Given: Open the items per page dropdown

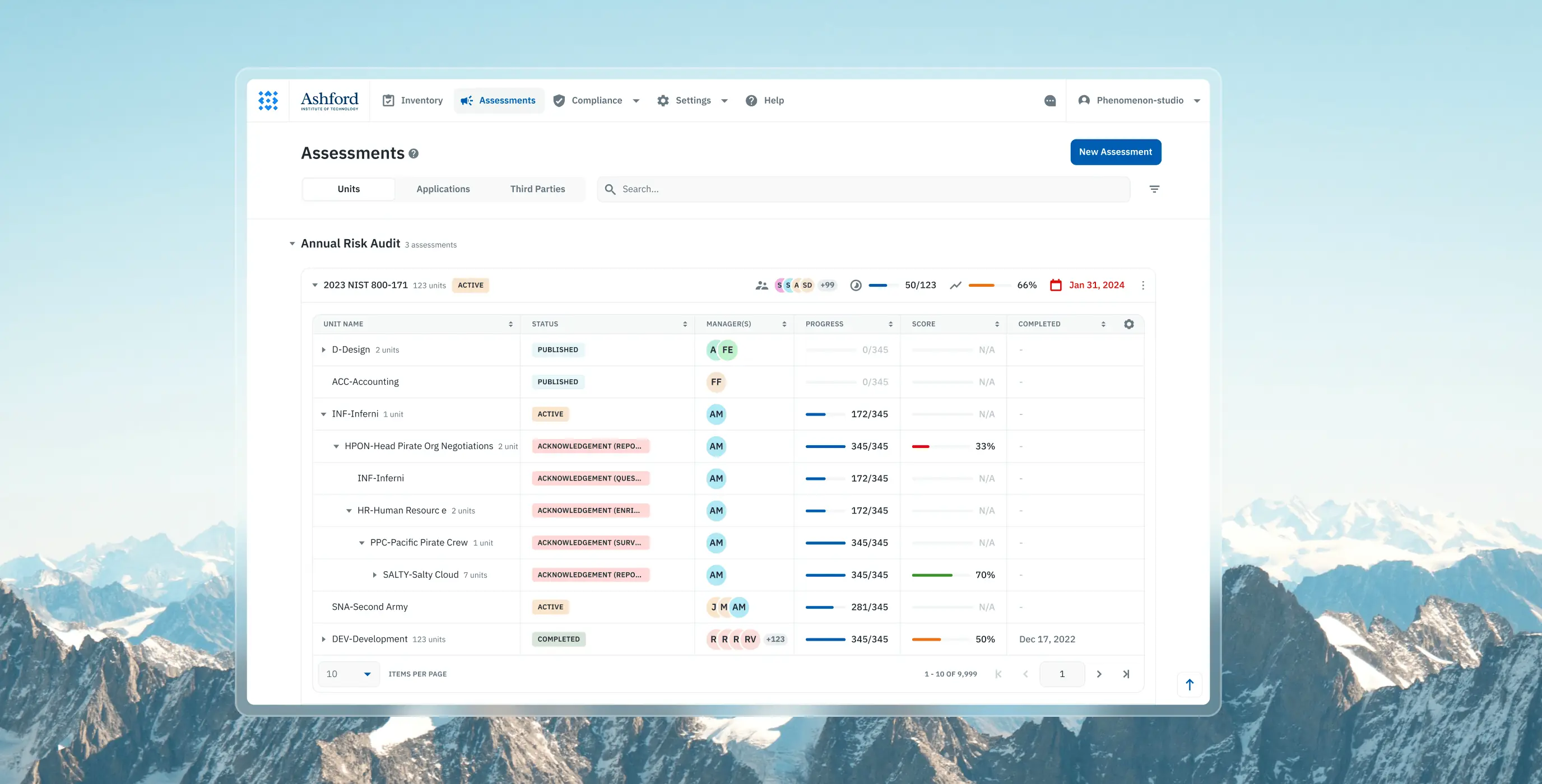Looking at the screenshot, I should tap(348, 673).
